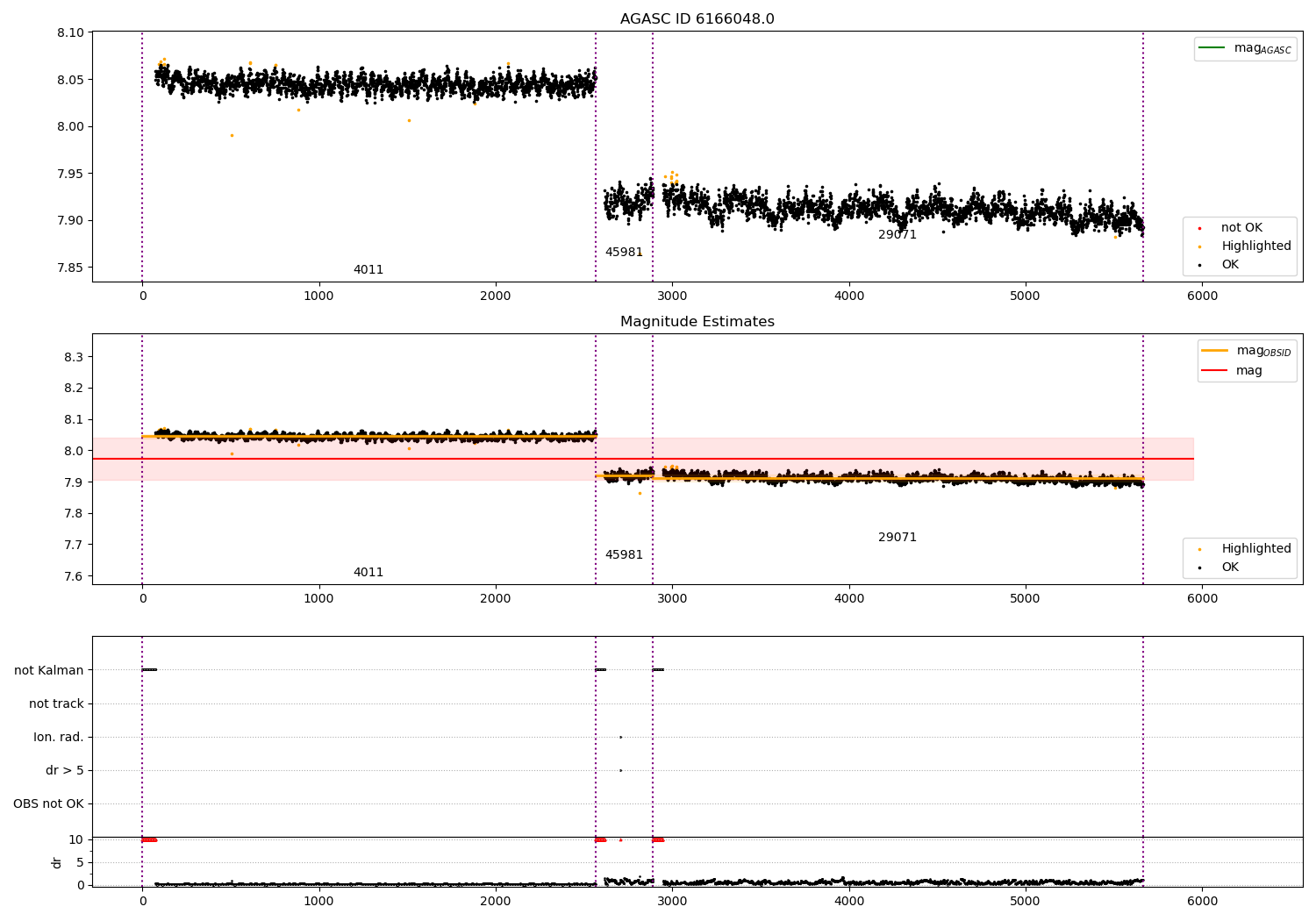Screen dimensions: 1316x921
Task: Click the 'not track' axis label
Action: point(56,704)
